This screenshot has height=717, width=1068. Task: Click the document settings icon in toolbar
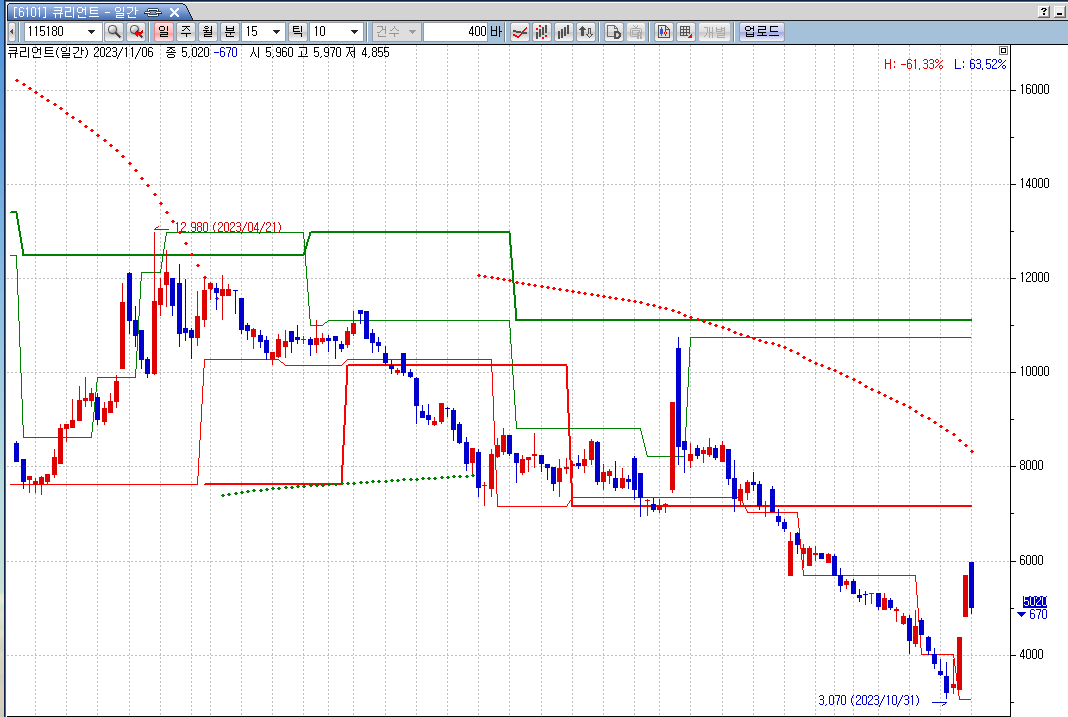coord(614,32)
